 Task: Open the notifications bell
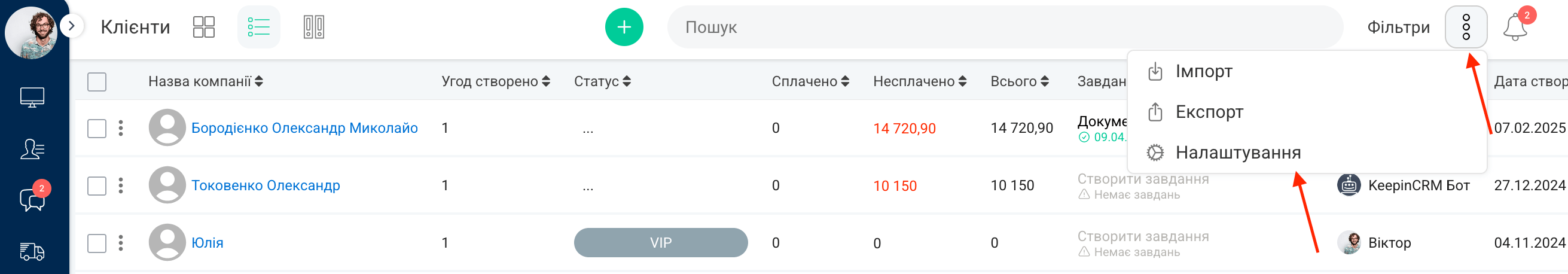[x=1514, y=28]
